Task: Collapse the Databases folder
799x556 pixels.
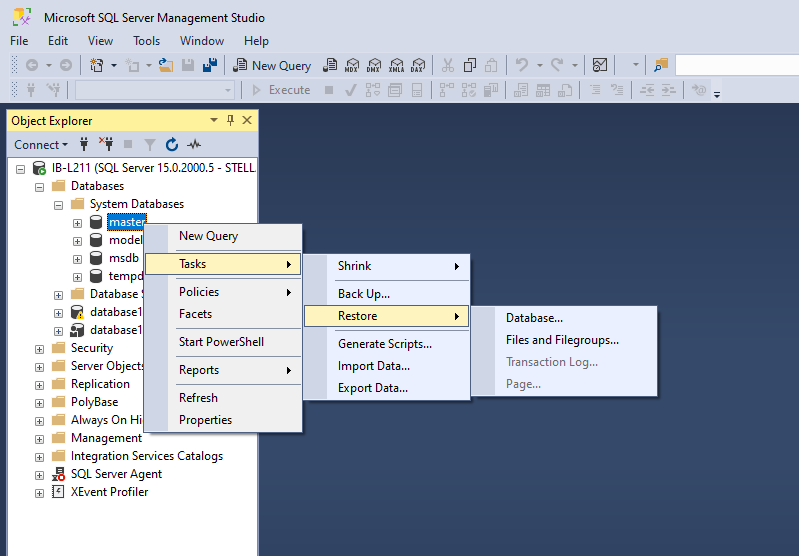Action: 39,187
